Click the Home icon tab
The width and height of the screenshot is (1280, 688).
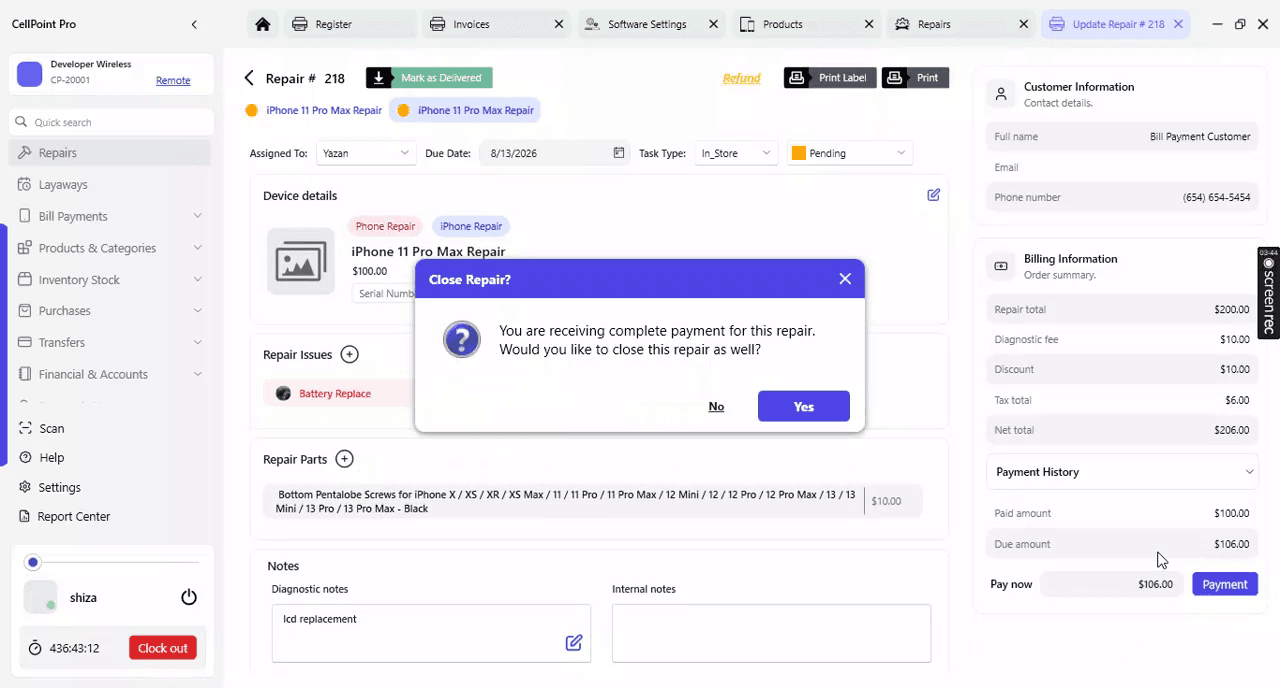[x=262, y=24]
